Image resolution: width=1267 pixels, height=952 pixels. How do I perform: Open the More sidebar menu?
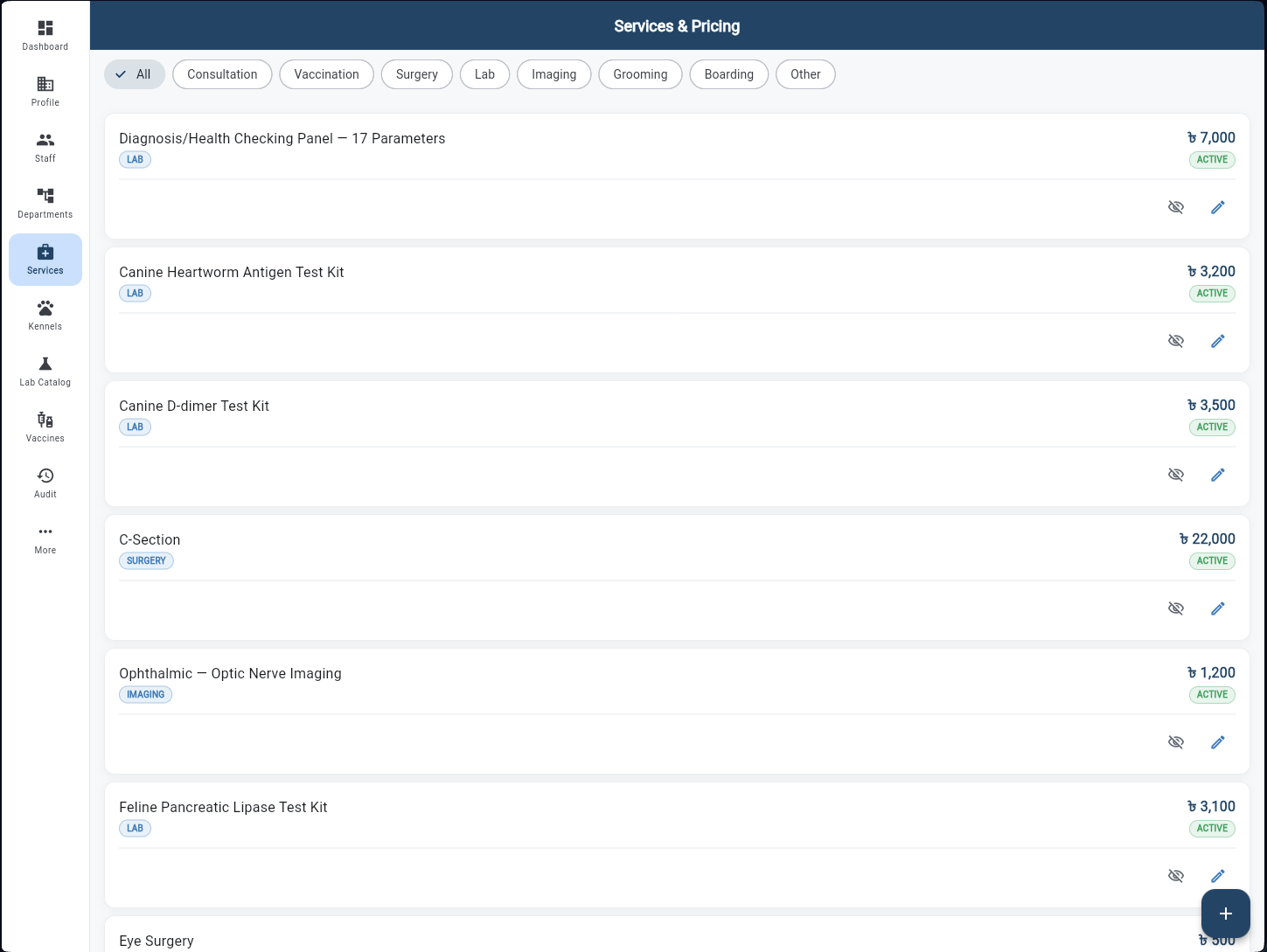(x=45, y=539)
